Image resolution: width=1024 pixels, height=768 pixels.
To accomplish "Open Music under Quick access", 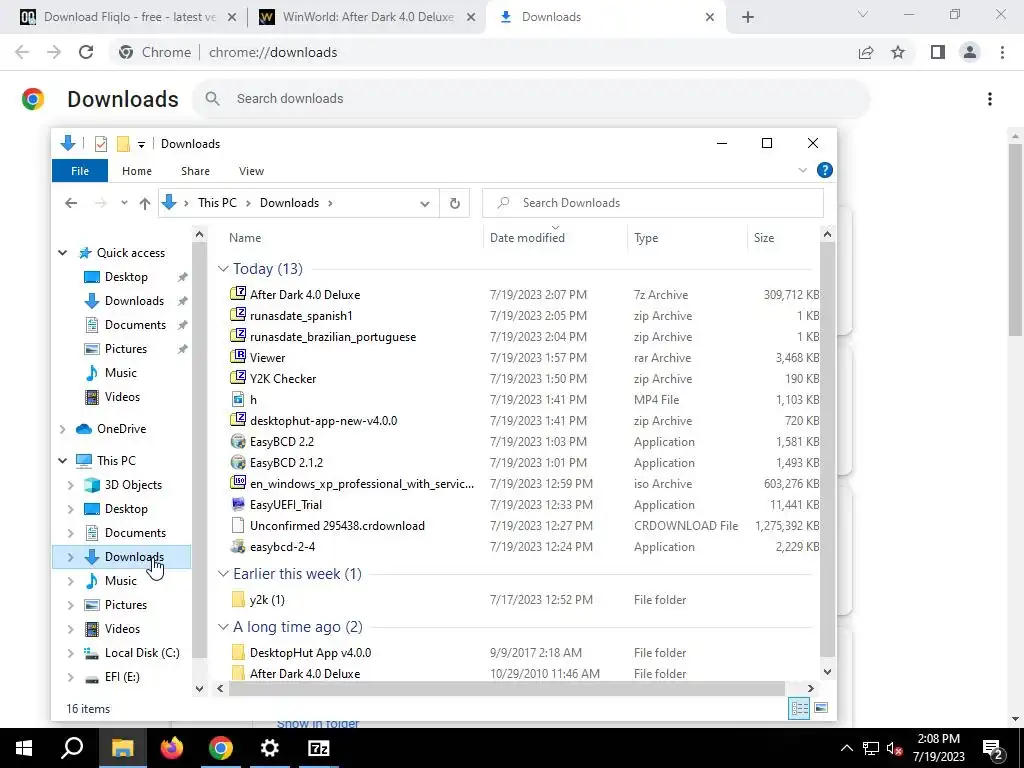I will 121,373.
